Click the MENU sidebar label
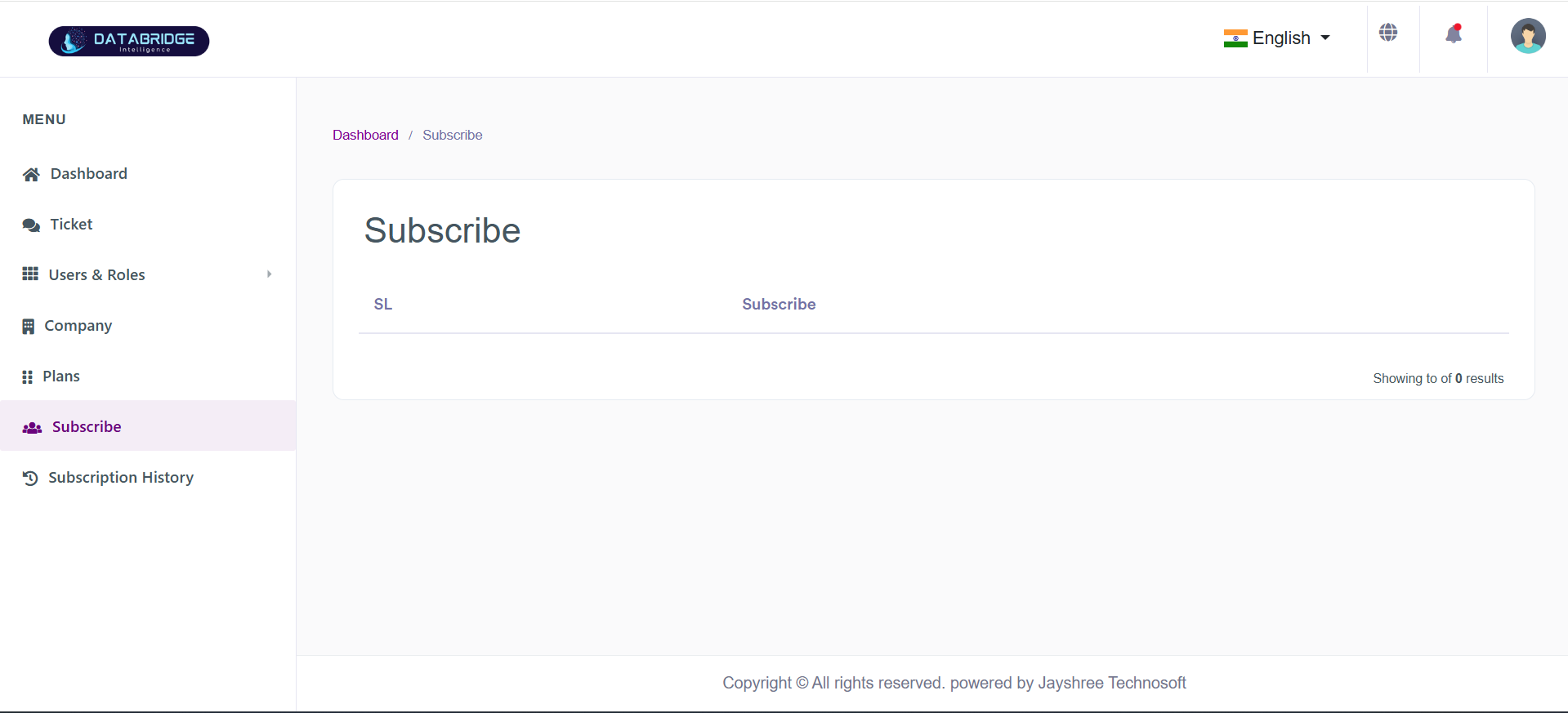The image size is (1568, 713). tap(44, 119)
